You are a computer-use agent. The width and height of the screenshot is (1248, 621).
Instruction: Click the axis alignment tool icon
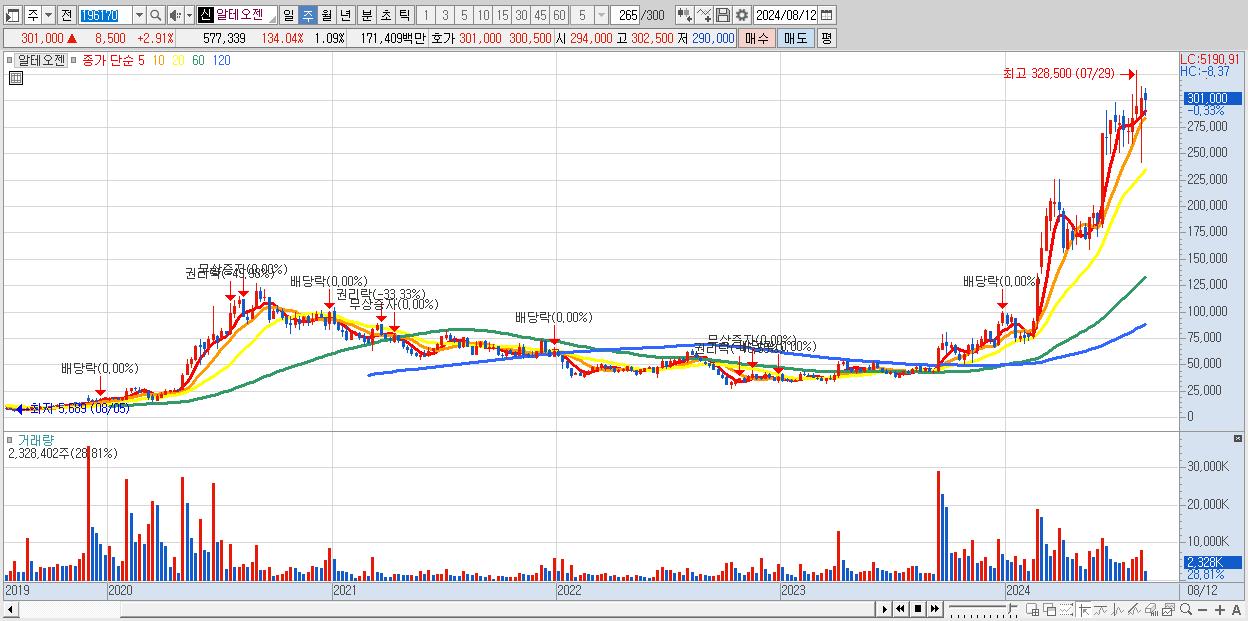1084,609
